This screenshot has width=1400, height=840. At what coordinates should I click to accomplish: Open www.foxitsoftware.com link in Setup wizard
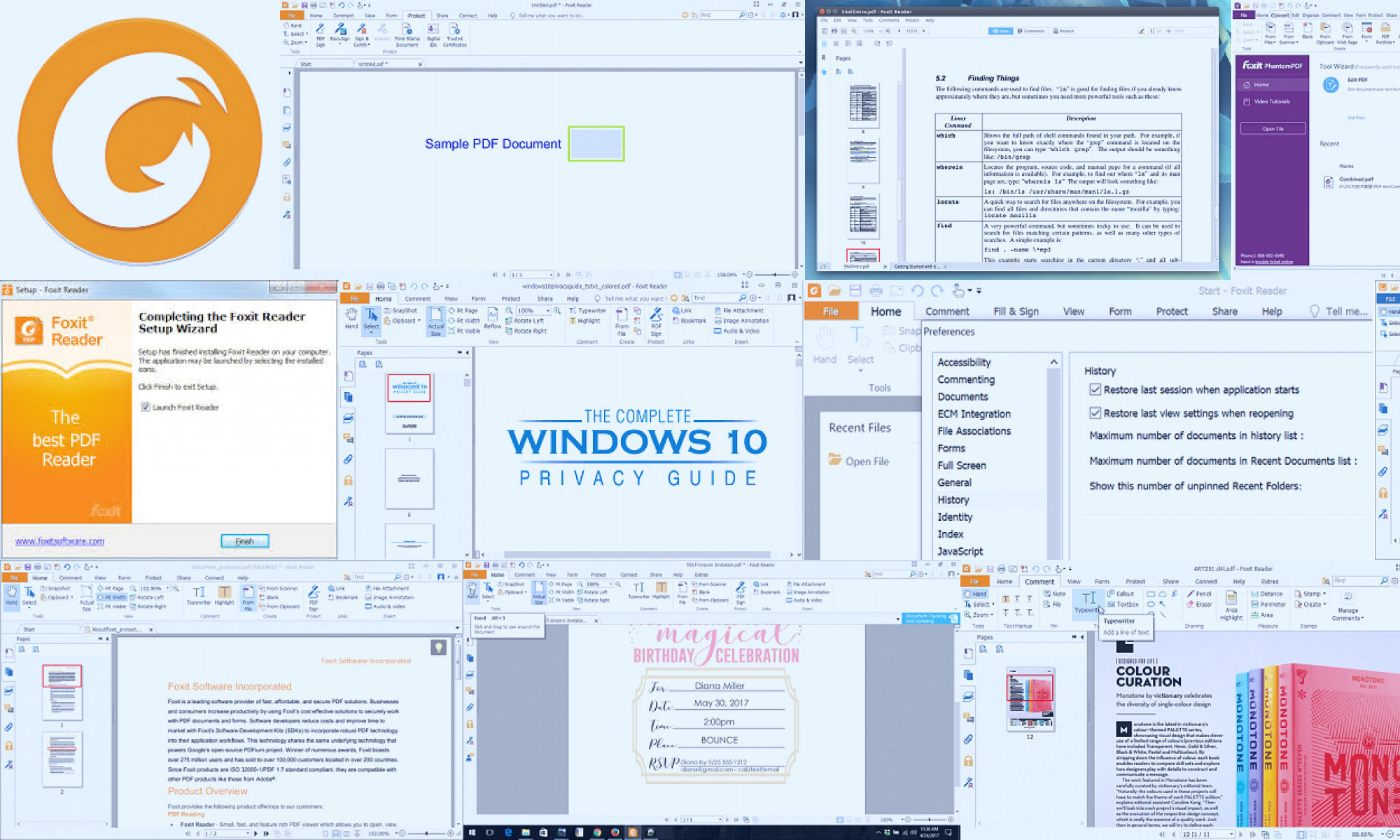60,541
